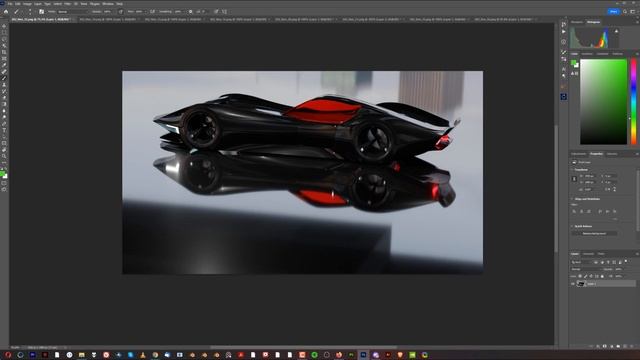Hide Layer 1 with the eye icon
The image size is (640, 360).
(x=573, y=284)
